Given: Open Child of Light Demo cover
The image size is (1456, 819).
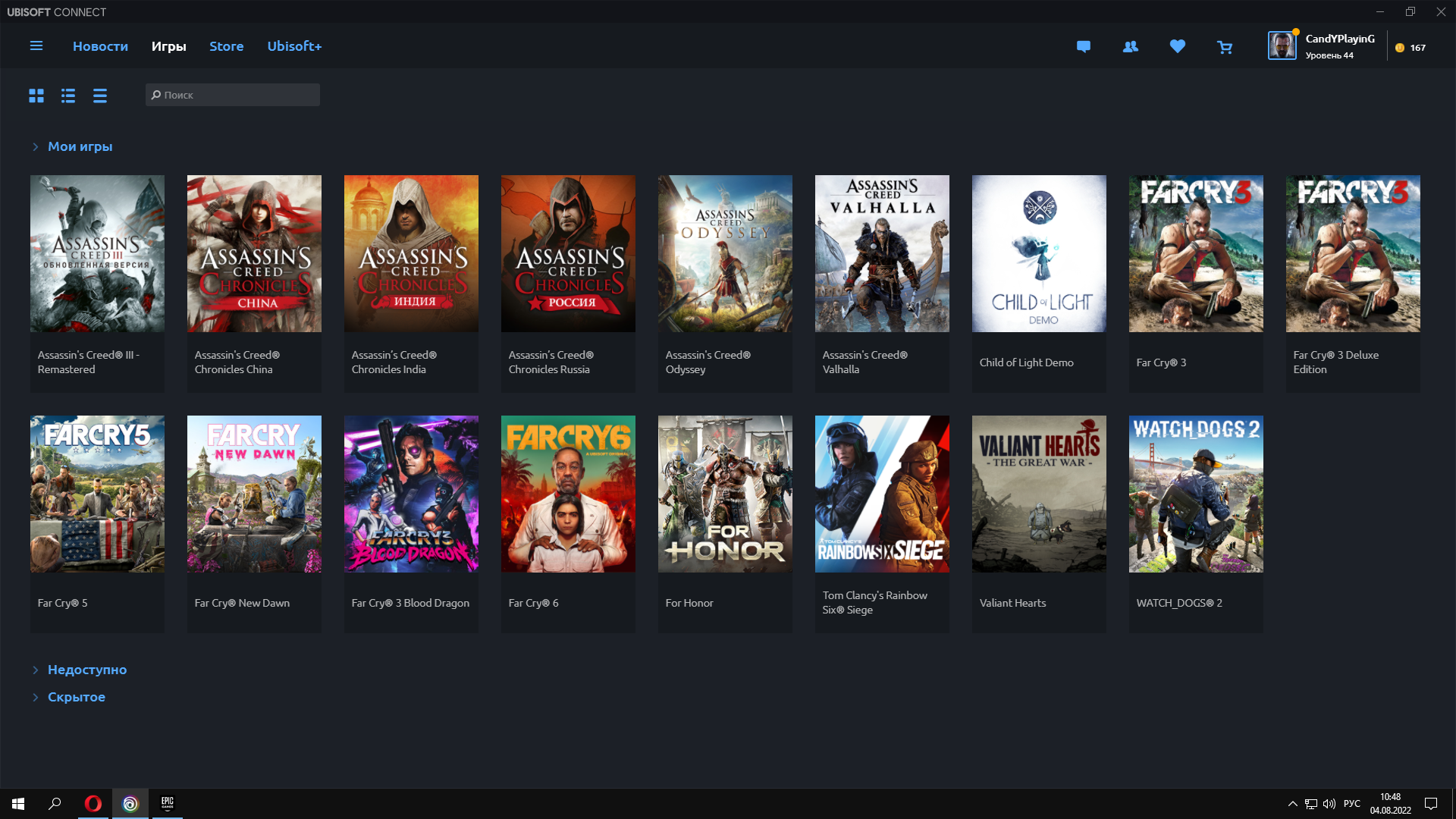Looking at the screenshot, I should [x=1039, y=253].
